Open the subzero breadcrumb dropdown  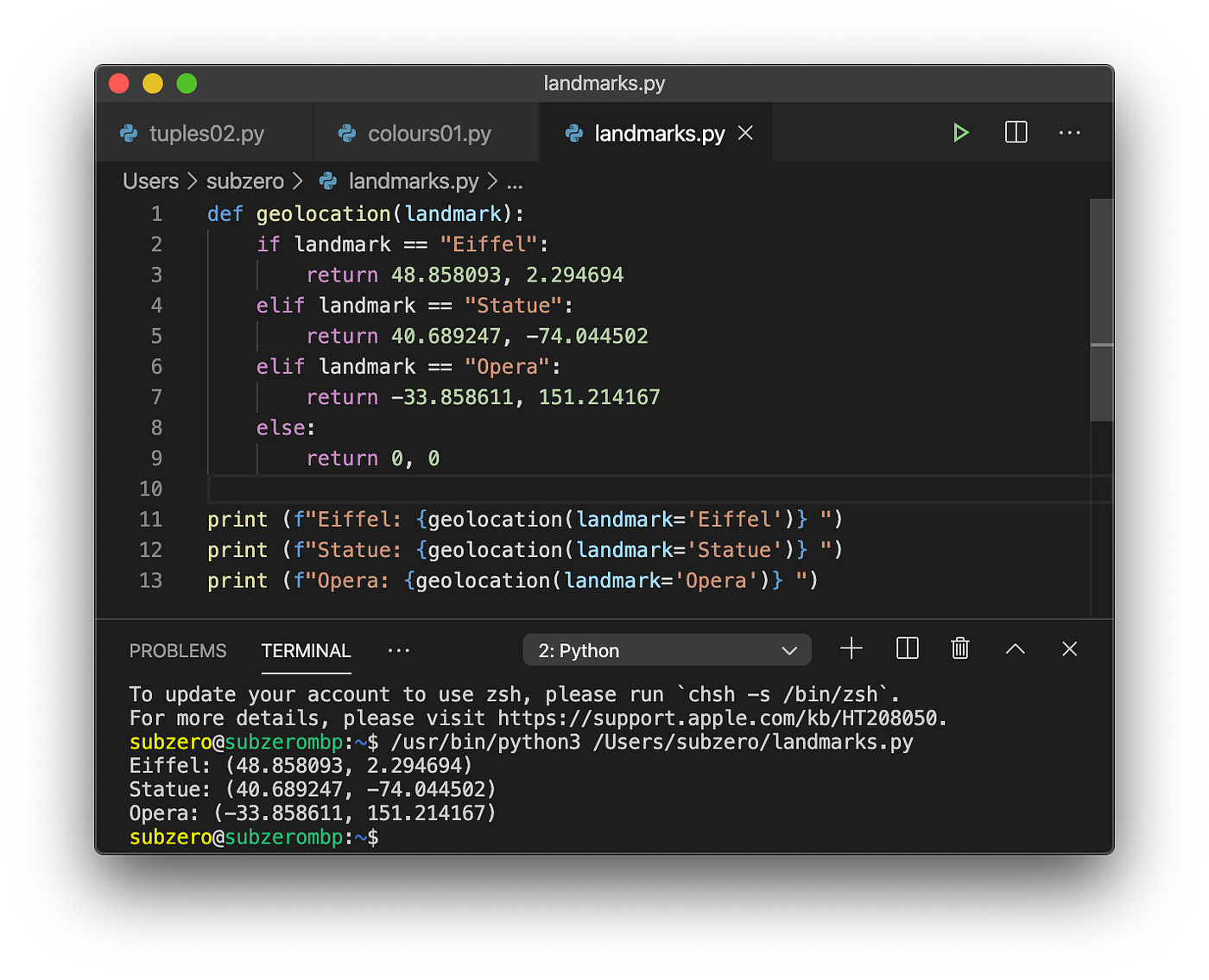coord(244,181)
